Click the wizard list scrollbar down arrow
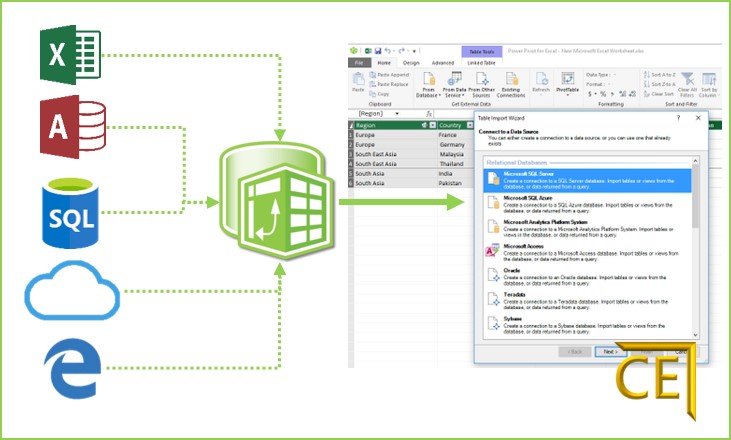Image resolution: width=731 pixels, height=440 pixels. coord(695,335)
